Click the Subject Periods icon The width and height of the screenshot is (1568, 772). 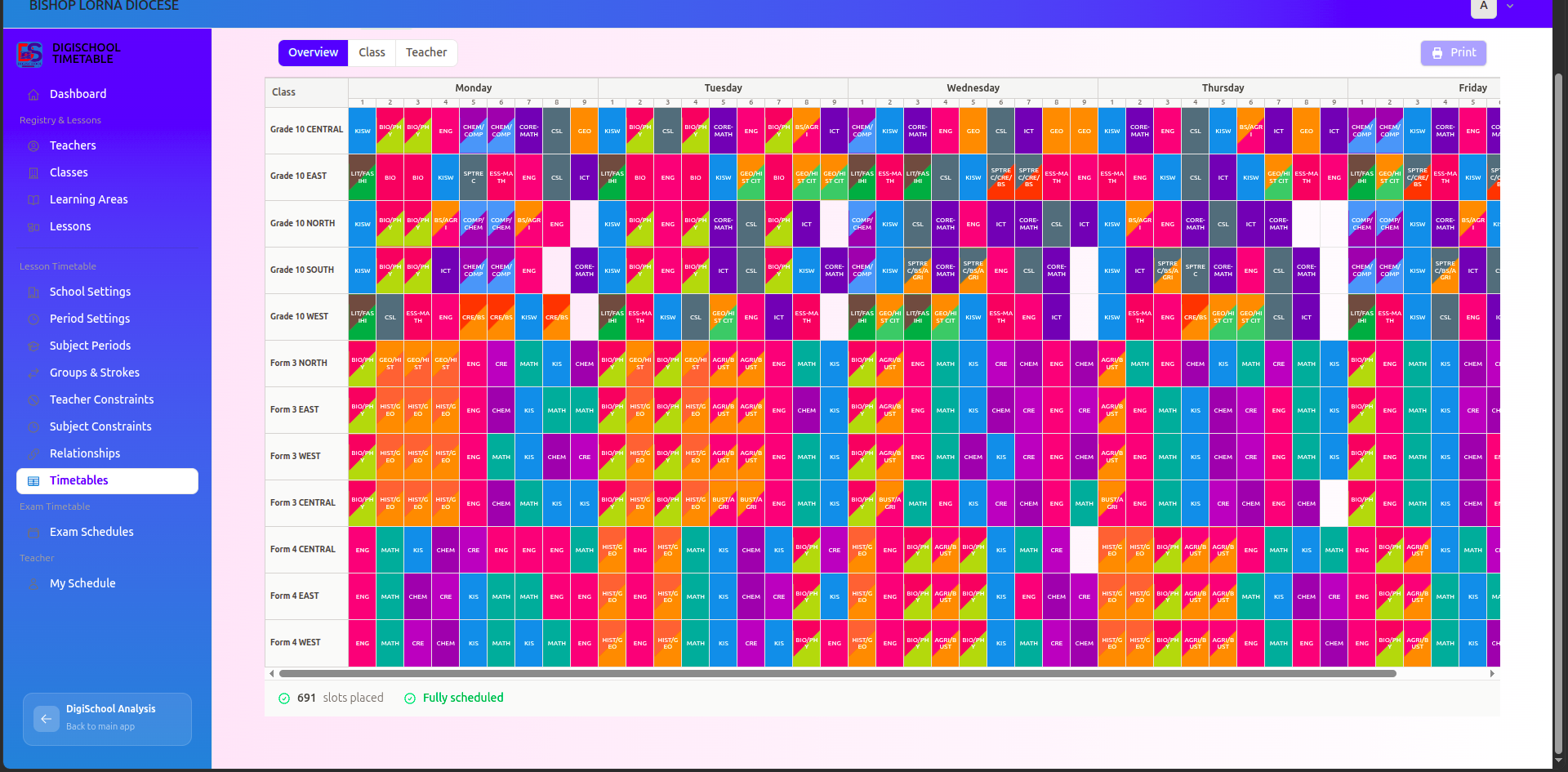pyautogui.click(x=33, y=346)
